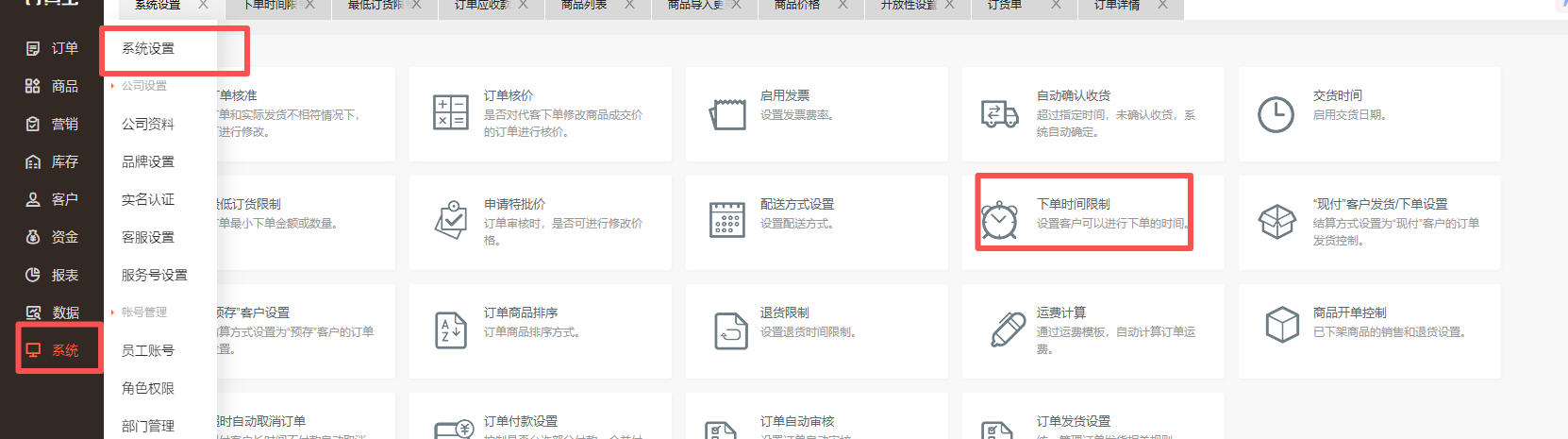Viewport: 1568px width, 439px height.
Task: Close the 商品价格 tab
Action: point(842,5)
